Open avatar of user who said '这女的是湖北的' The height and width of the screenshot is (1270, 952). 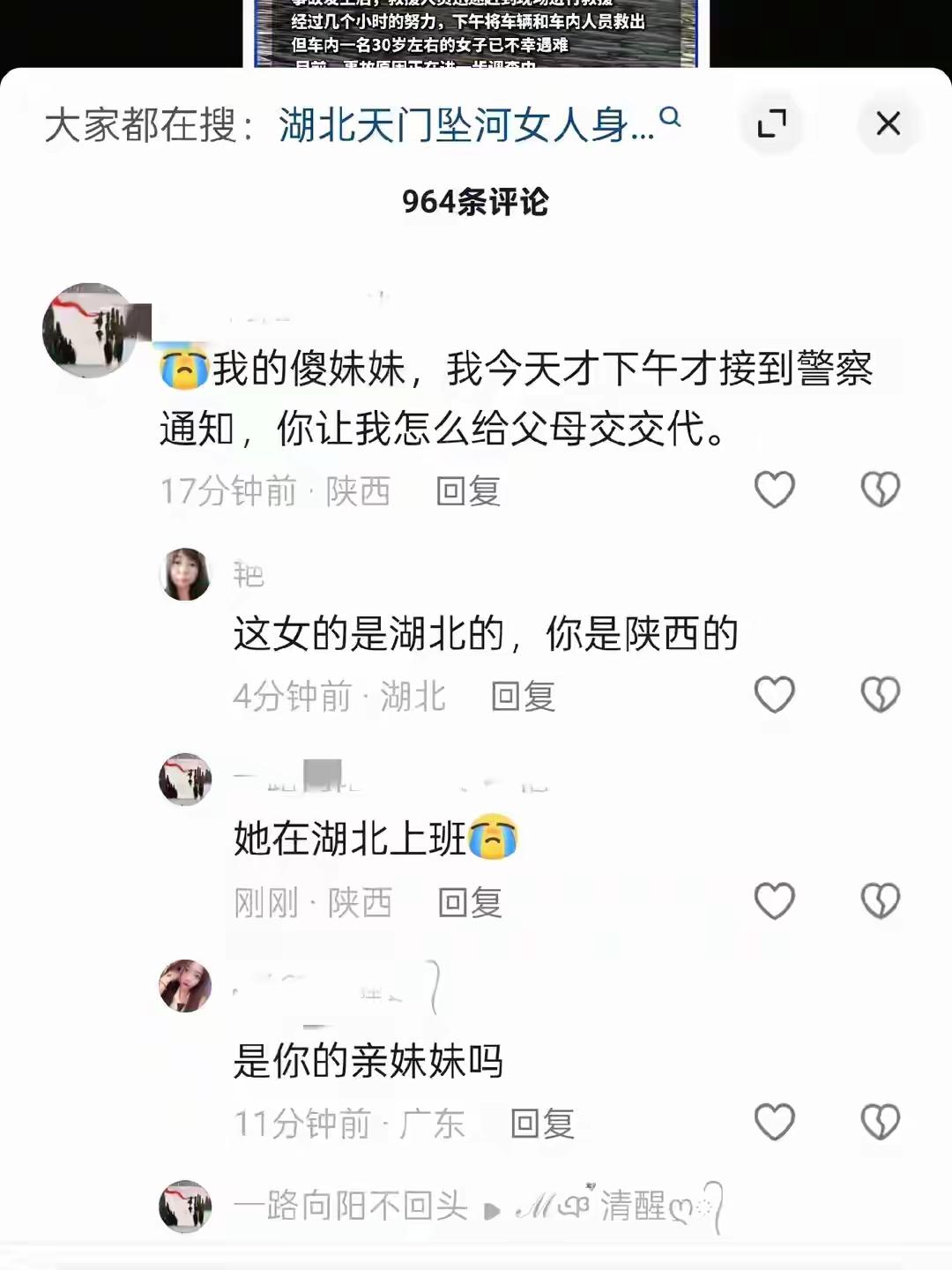click(185, 574)
